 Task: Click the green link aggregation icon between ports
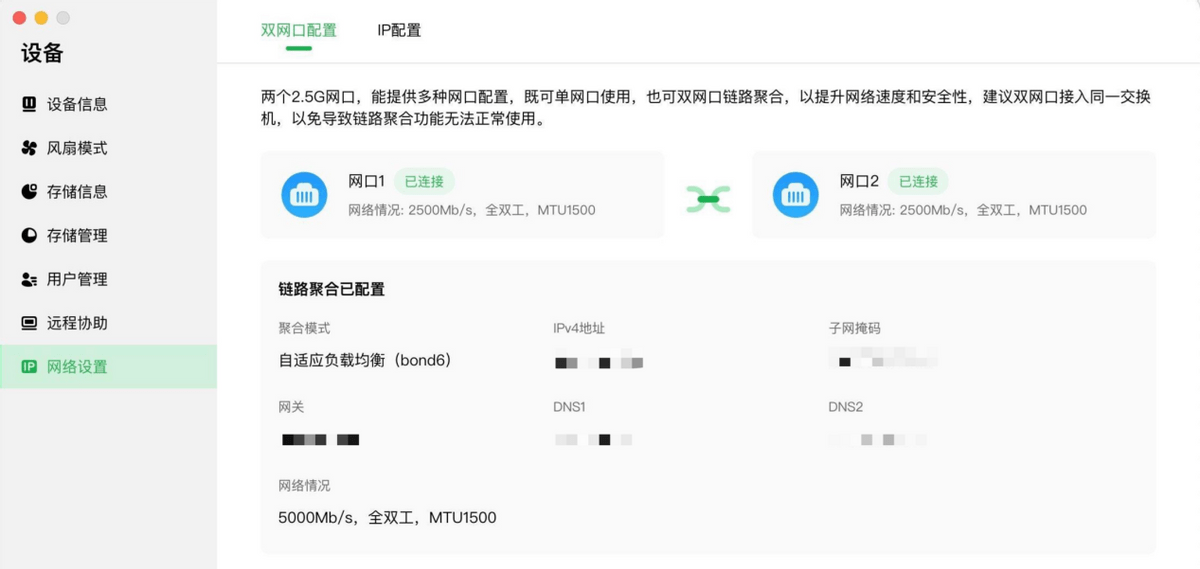click(x=708, y=198)
